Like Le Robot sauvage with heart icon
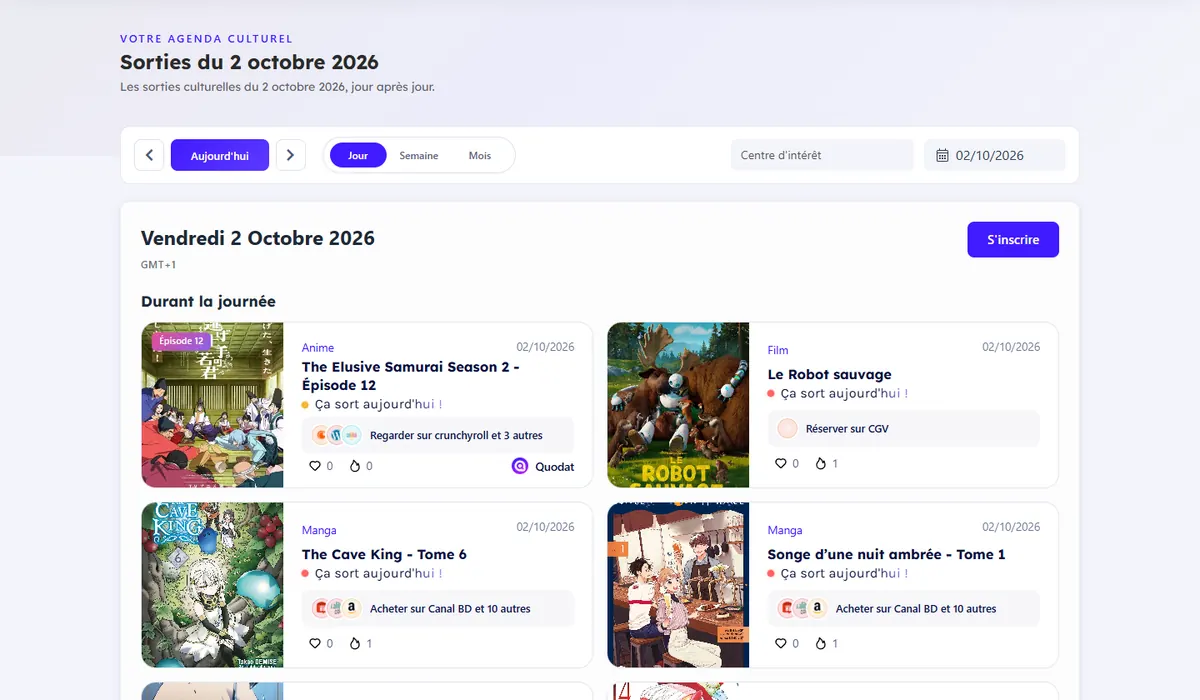The image size is (1200, 700). [x=781, y=463]
